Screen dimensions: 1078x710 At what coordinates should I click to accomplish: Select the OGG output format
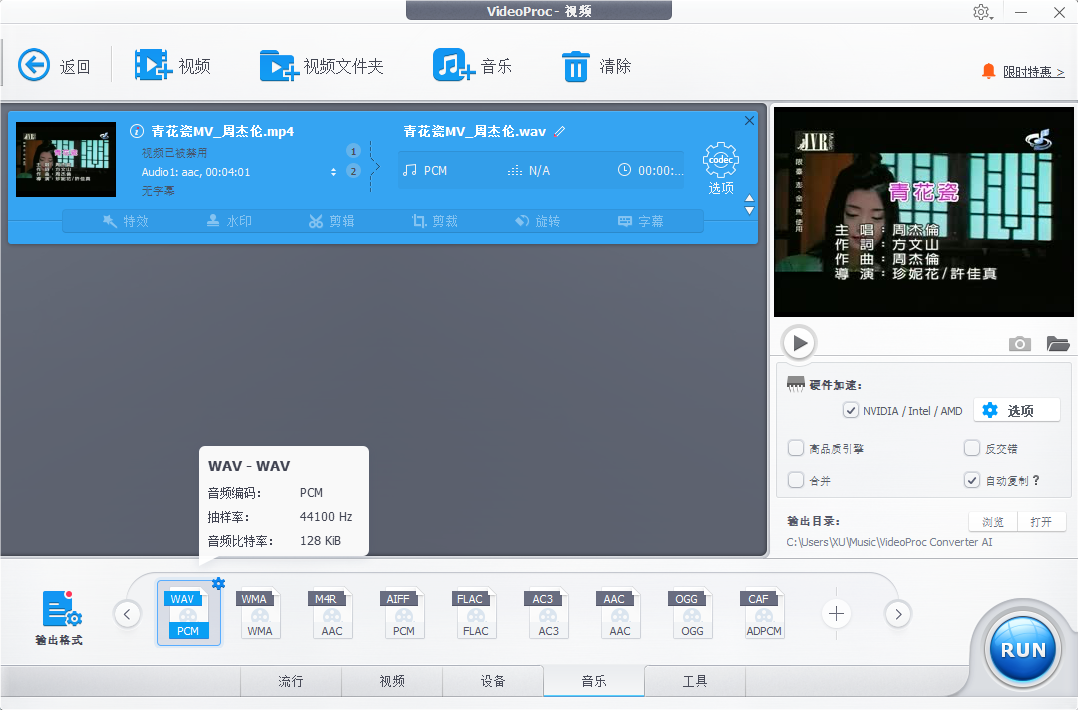[x=691, y=613]
